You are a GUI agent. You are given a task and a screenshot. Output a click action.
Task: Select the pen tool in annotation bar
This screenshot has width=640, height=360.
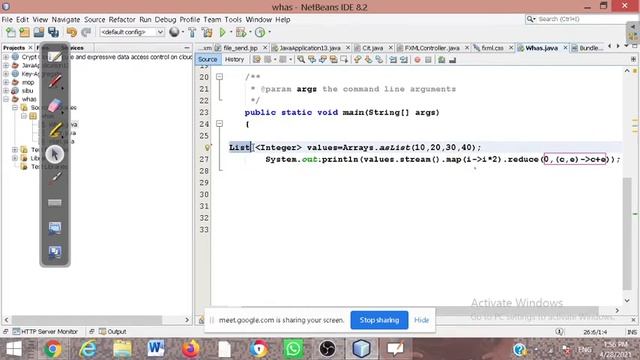point(55,81)
